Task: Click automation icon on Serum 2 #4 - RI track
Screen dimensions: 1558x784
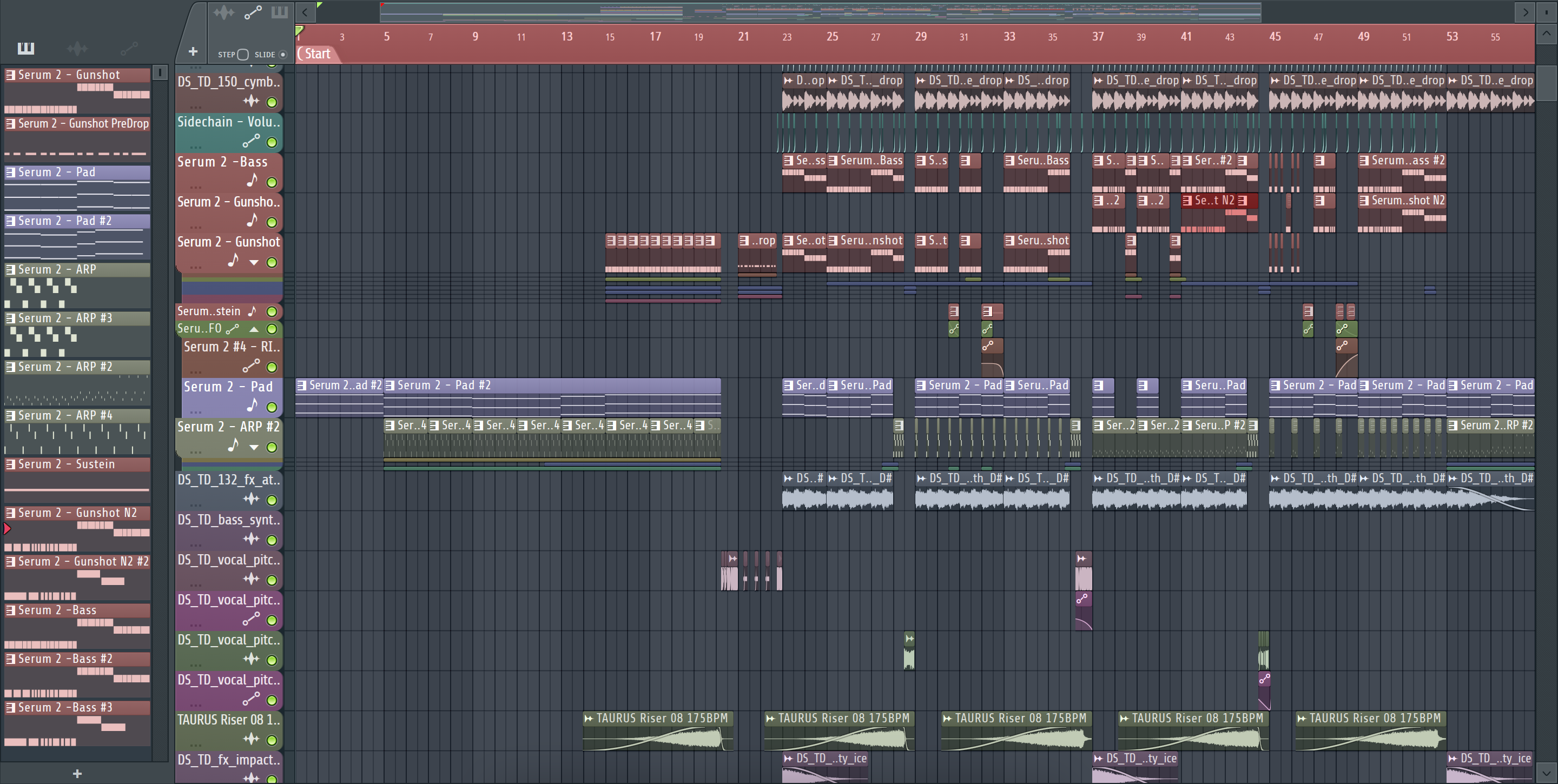Action: pos(251,366)
